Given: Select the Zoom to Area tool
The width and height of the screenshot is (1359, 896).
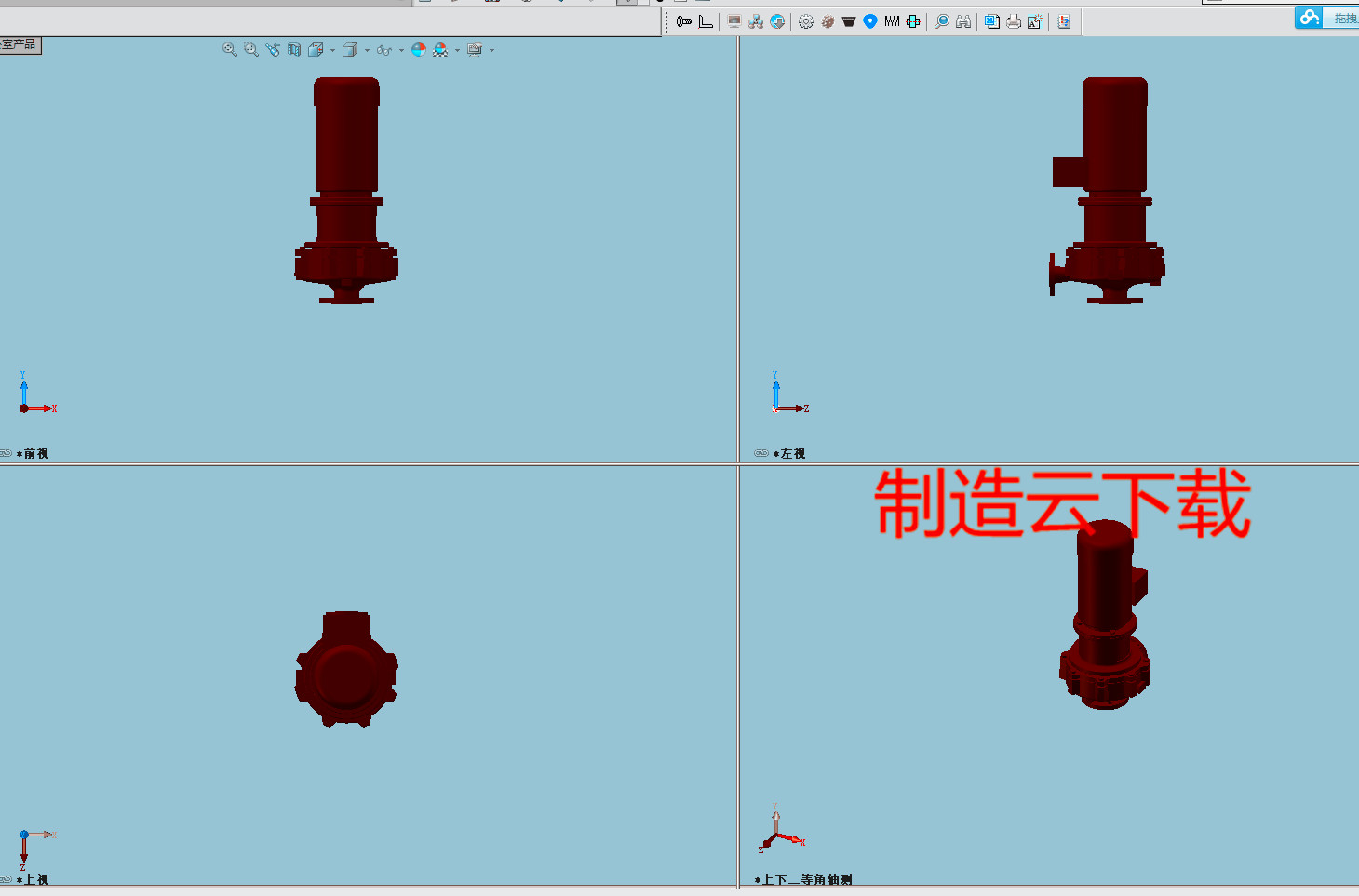Looking at the screenshot, I should pos(250,49).
